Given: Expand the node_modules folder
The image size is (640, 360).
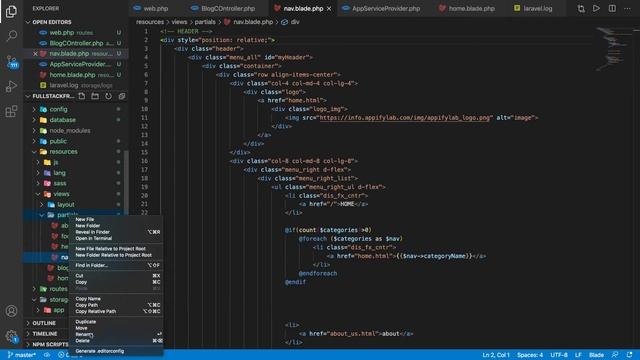Looking at the screenshot, I should click(69, 131).
